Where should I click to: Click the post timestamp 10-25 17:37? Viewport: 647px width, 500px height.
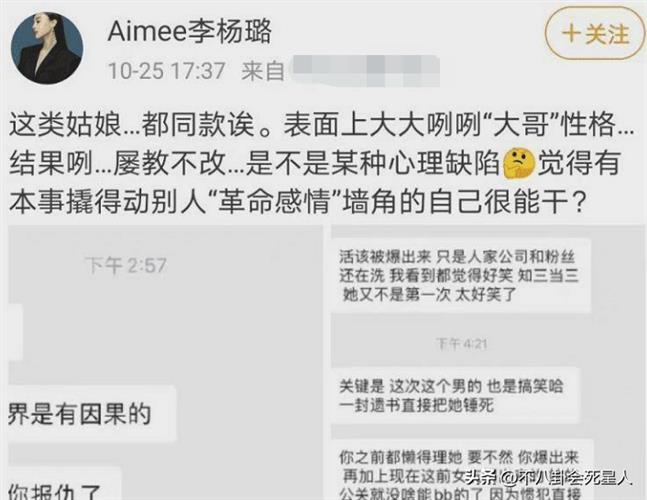(167, 71)
